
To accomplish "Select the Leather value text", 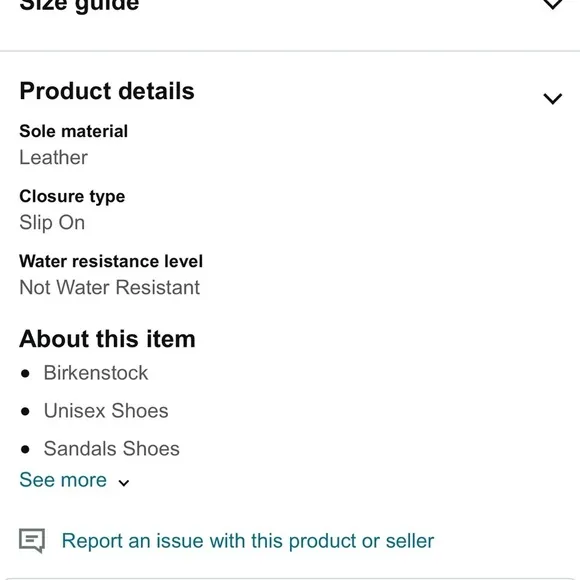I will (54, 158).
